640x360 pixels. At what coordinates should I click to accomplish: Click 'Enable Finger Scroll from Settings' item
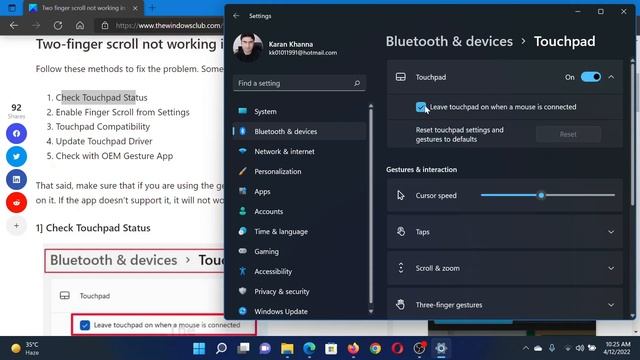point(122,112)
